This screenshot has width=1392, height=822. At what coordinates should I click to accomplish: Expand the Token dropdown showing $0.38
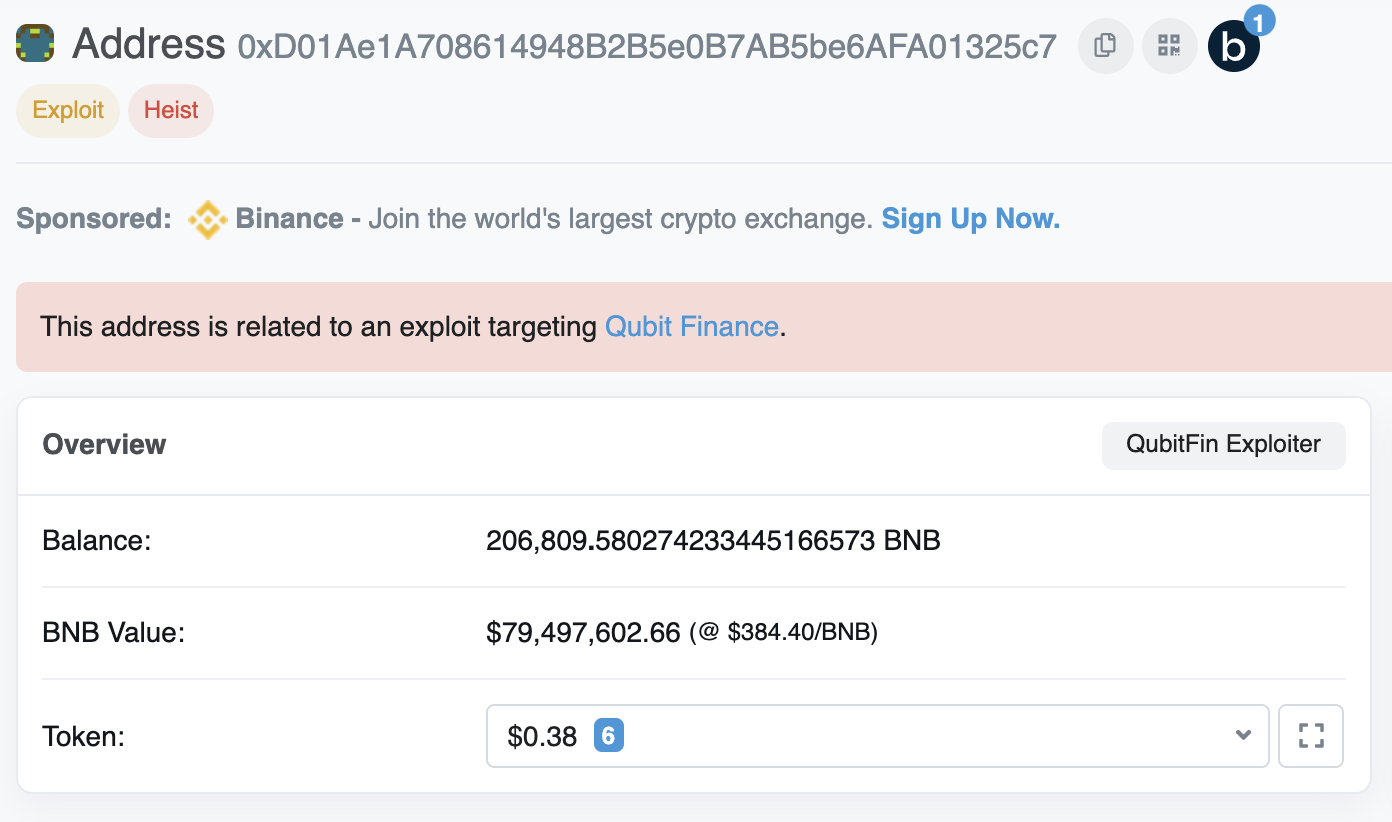(877, 736)
